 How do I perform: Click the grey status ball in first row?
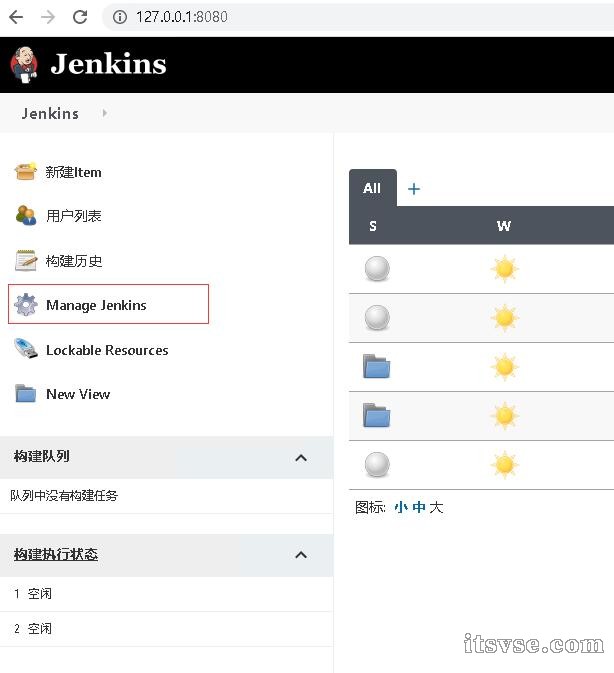point(377,269)
